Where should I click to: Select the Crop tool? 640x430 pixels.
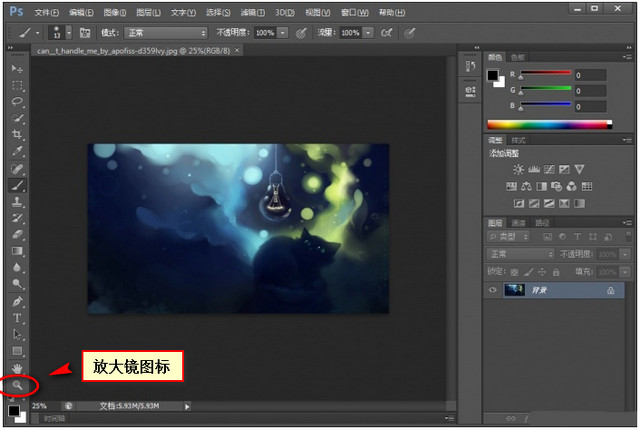(17, 135)
